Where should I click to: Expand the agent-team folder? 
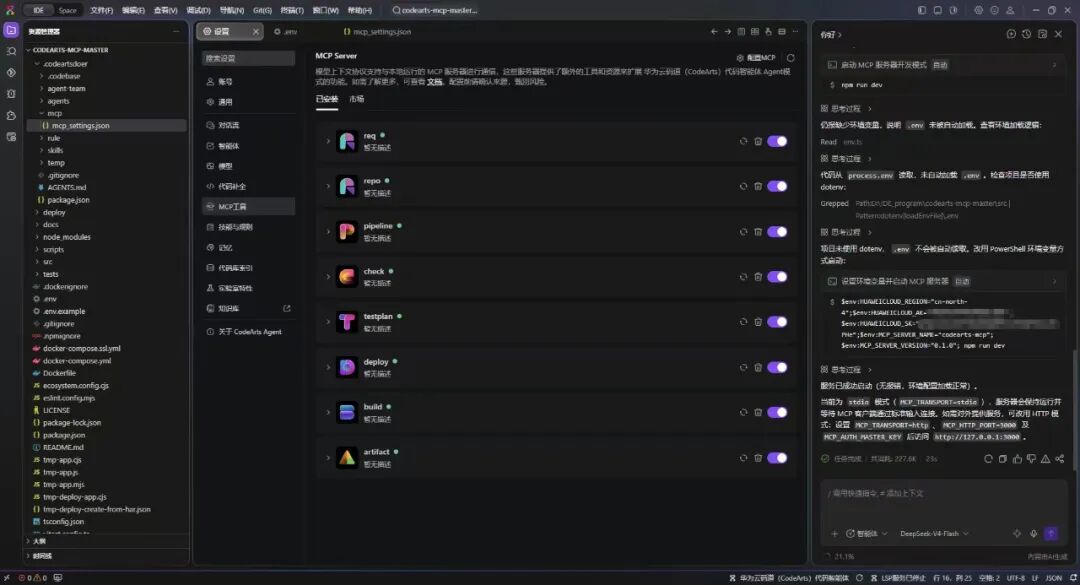pyautogui.click(x=66, y=88)
